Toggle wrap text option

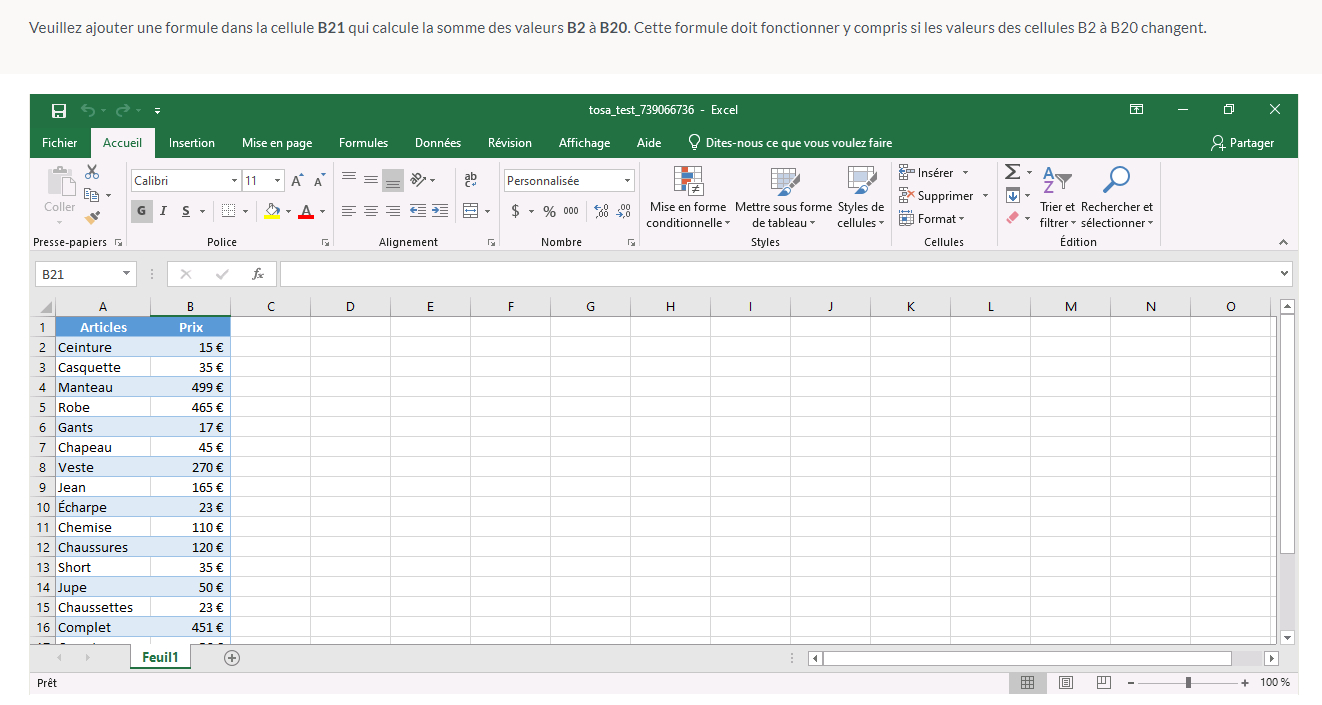point(471,179)
